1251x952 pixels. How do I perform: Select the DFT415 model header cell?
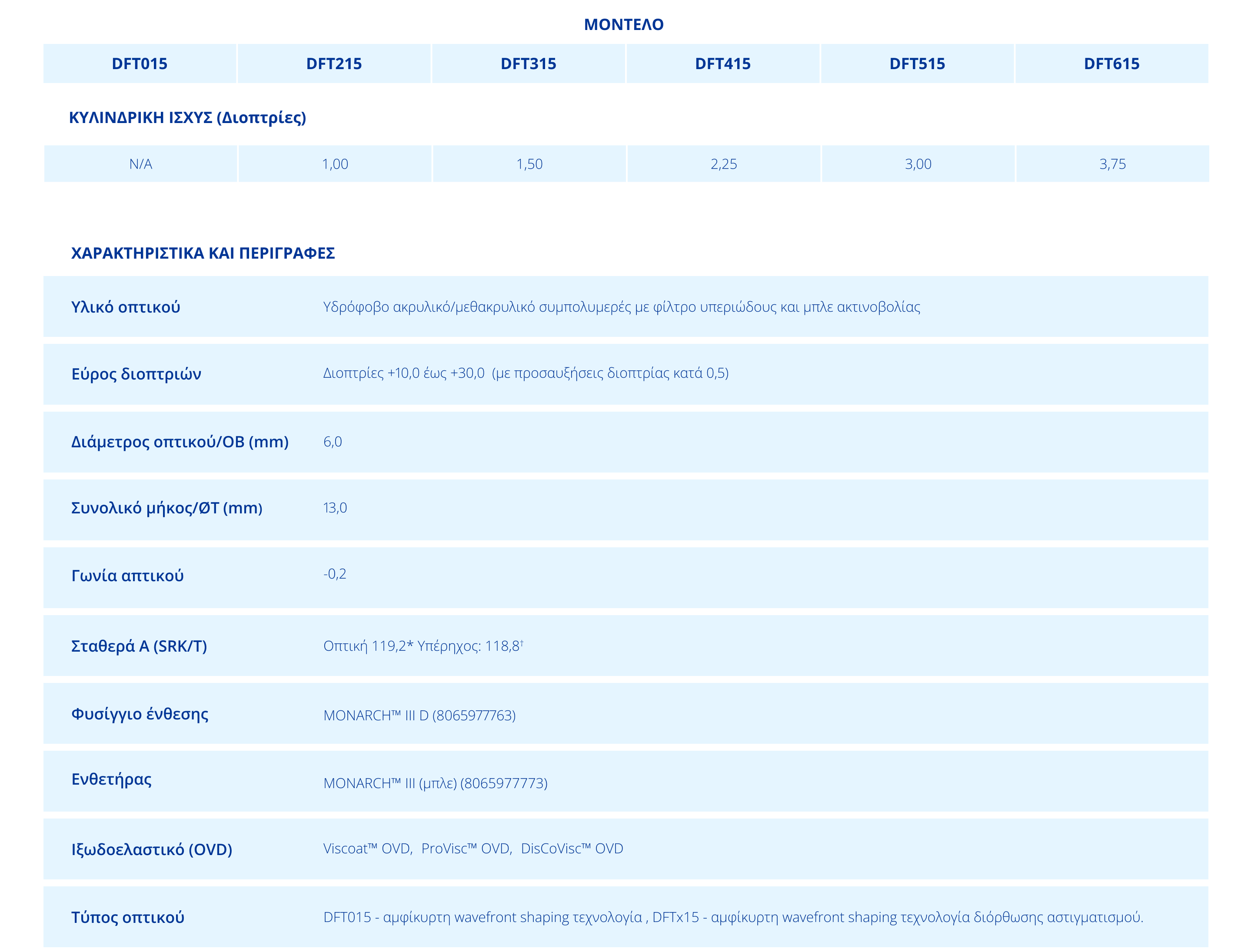click(722, 63)
